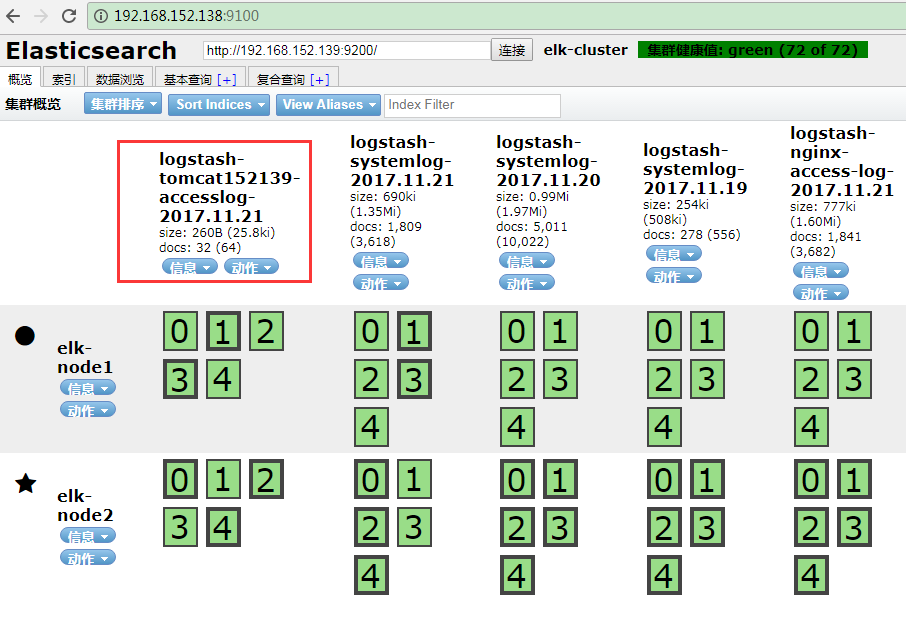Open 信息 menu for logstash-systemlog-2017.11.21

coord(381,261)
